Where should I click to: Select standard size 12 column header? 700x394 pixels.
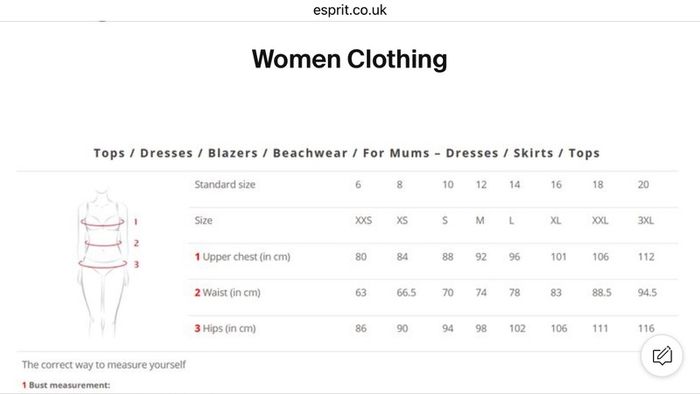point(481,185)
